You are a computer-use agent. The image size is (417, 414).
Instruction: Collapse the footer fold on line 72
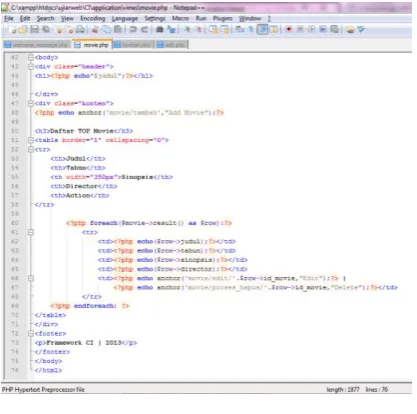tap(31, 334)
